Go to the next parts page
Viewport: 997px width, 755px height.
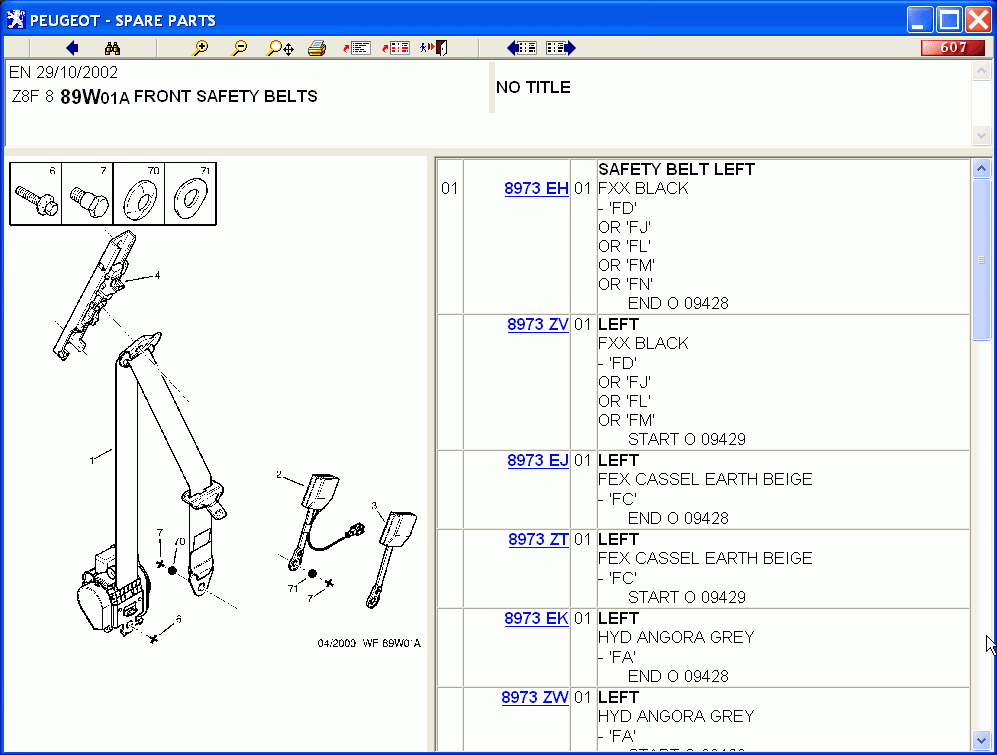[561, 48]
